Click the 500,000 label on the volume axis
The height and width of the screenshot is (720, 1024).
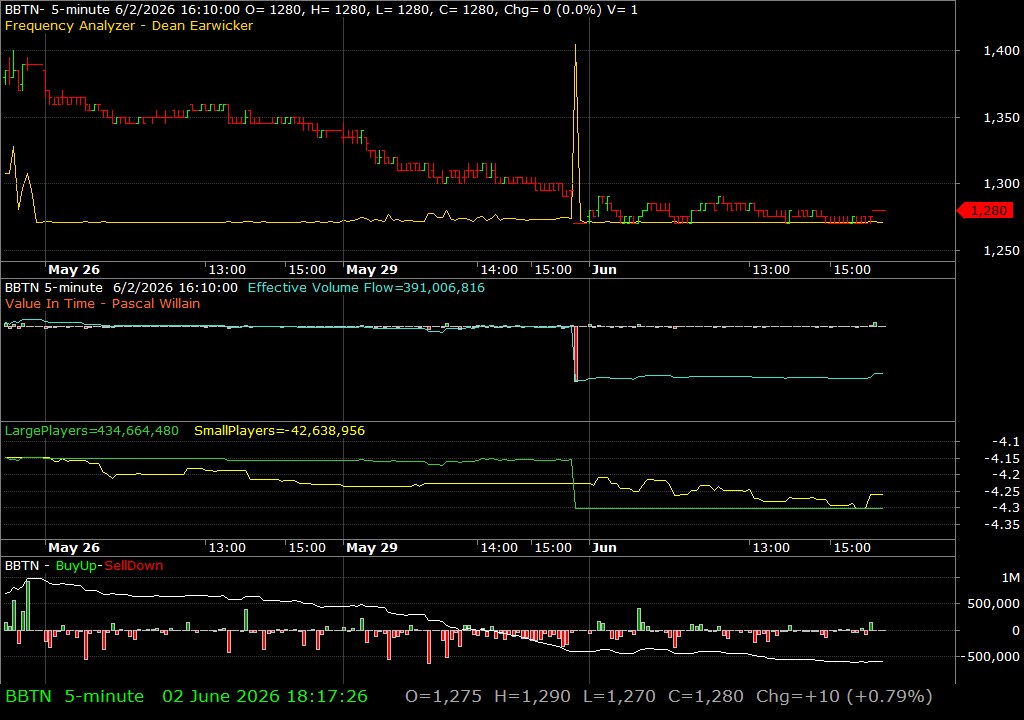[x=993, y=604]
